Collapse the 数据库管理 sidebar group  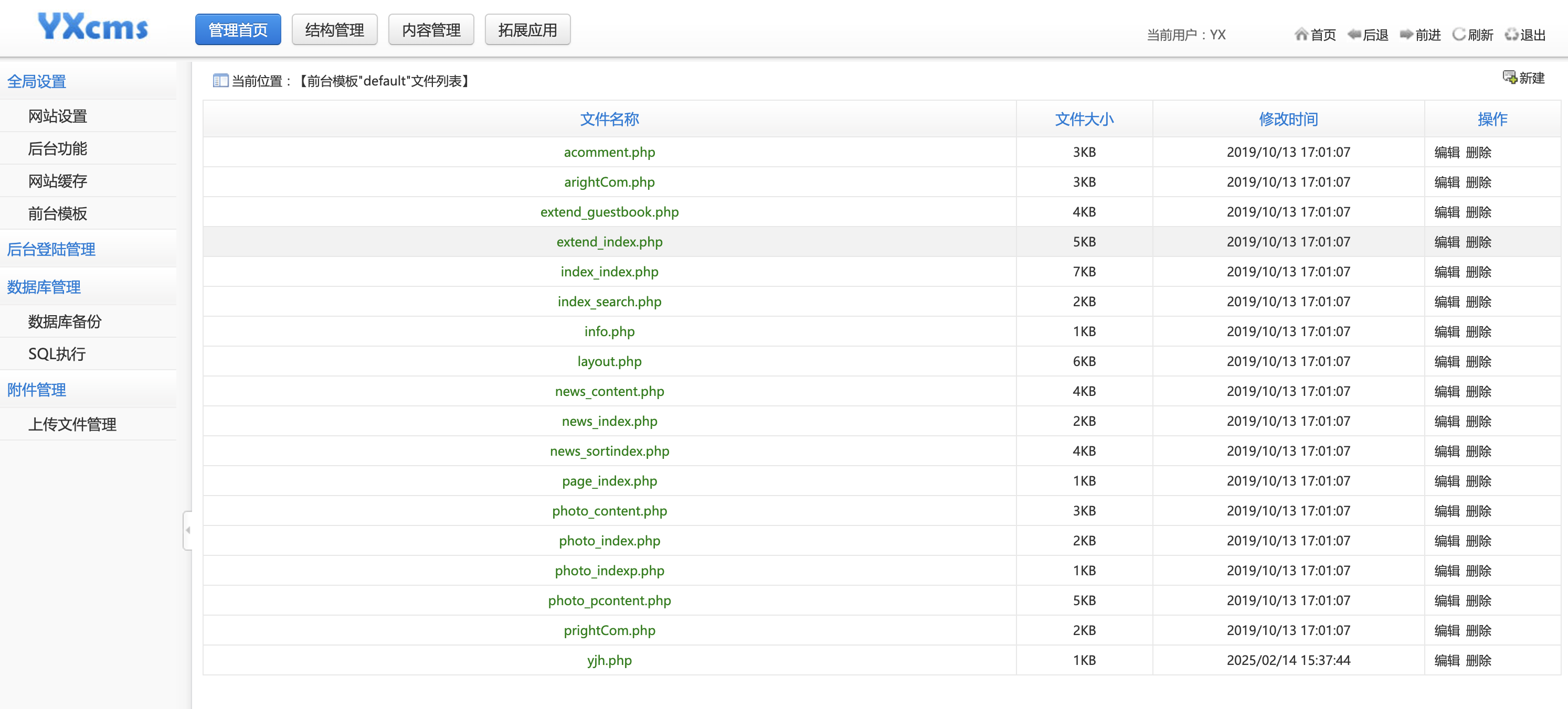tap(44, 286)
